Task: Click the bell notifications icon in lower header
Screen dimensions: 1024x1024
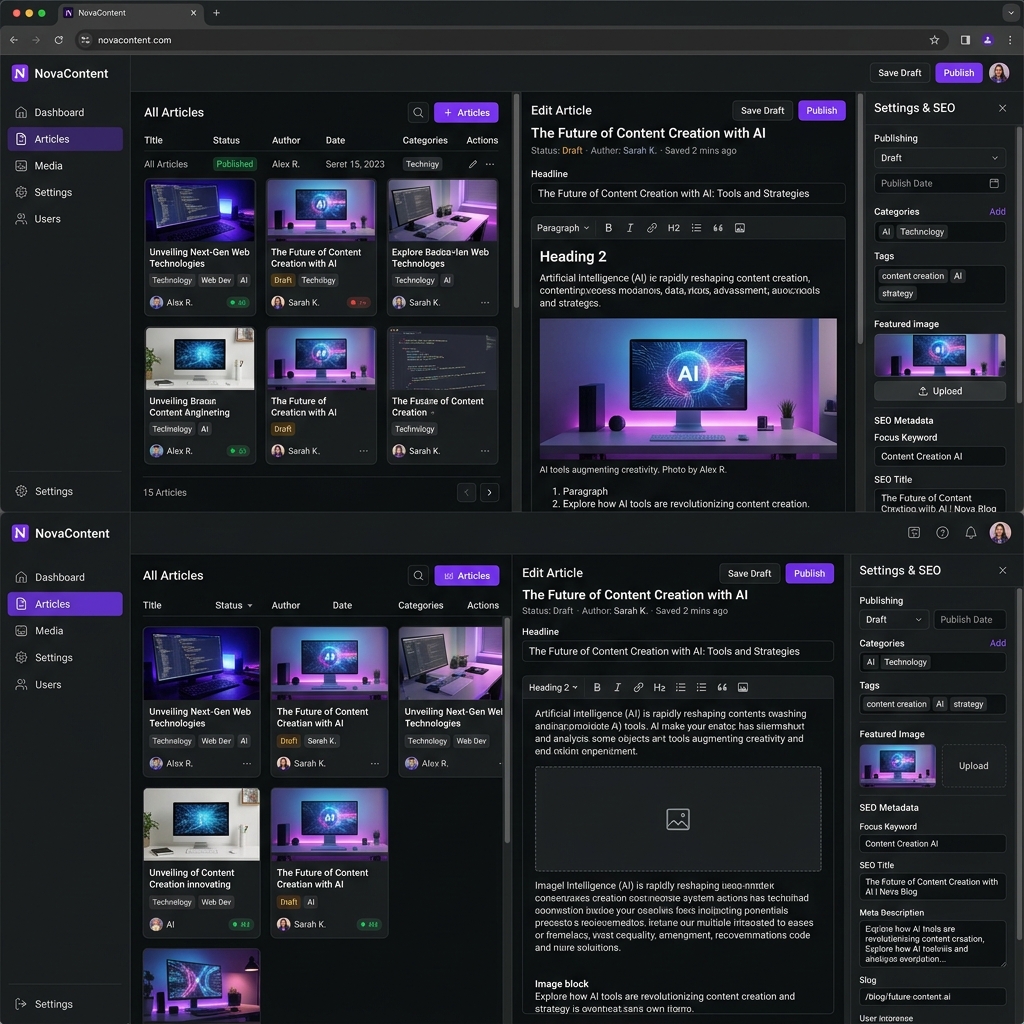Action: pyautogui.click(x=970, y=533)
